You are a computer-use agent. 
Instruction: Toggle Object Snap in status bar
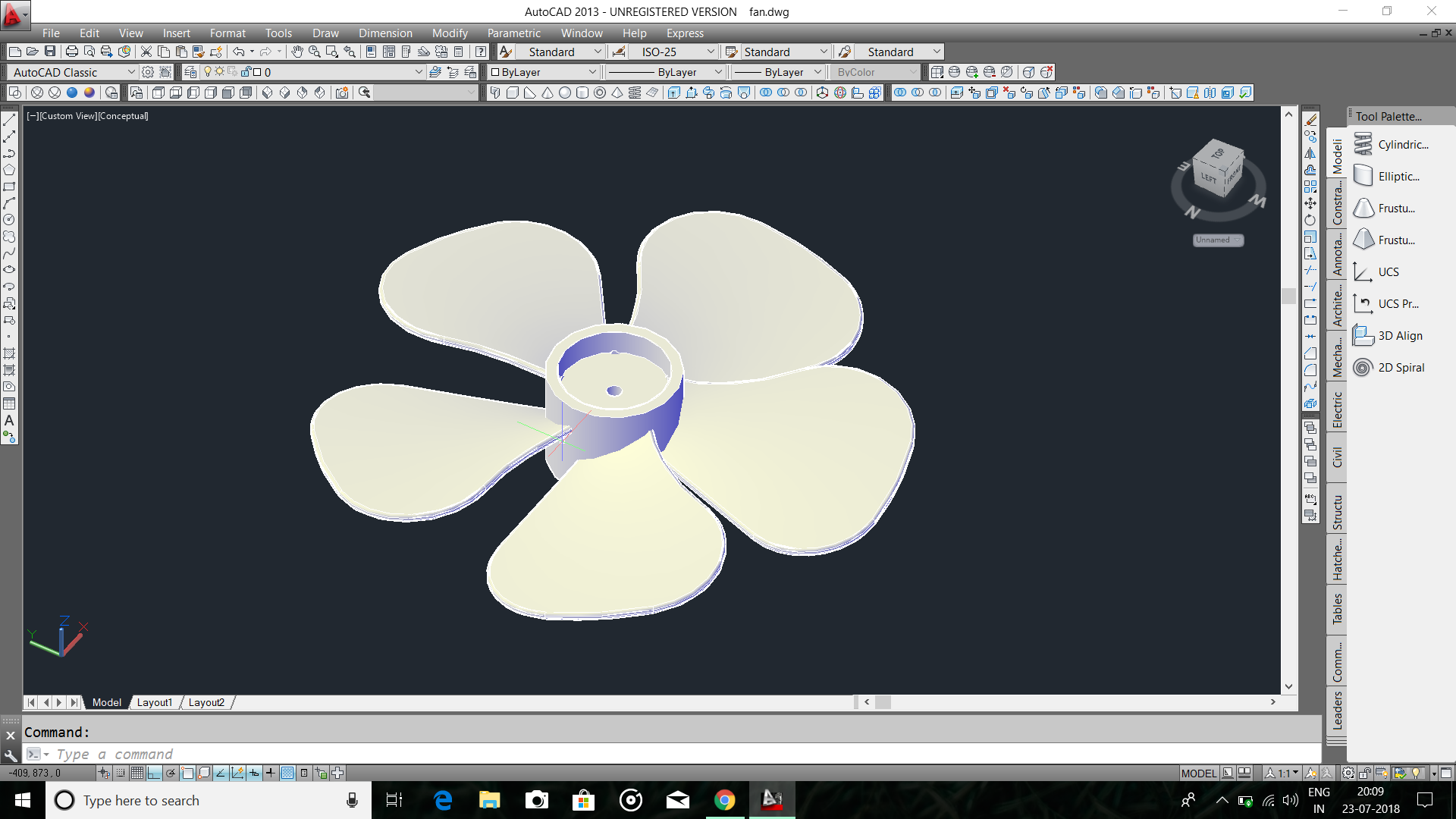(x=187, y=773)
